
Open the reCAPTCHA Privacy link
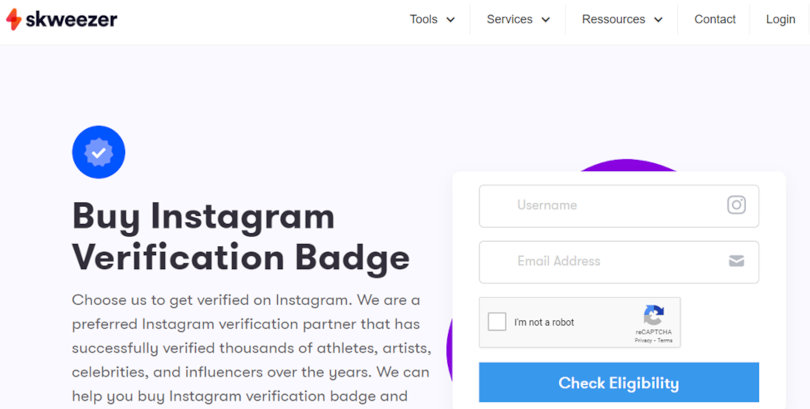pos(643,340)
